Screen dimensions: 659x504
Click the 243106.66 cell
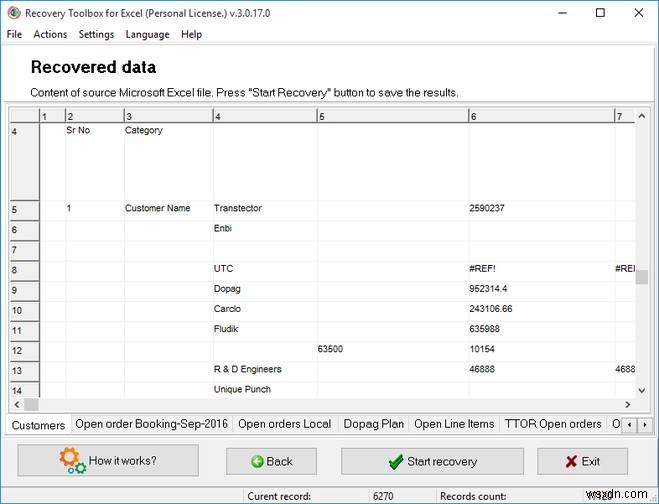542,311
